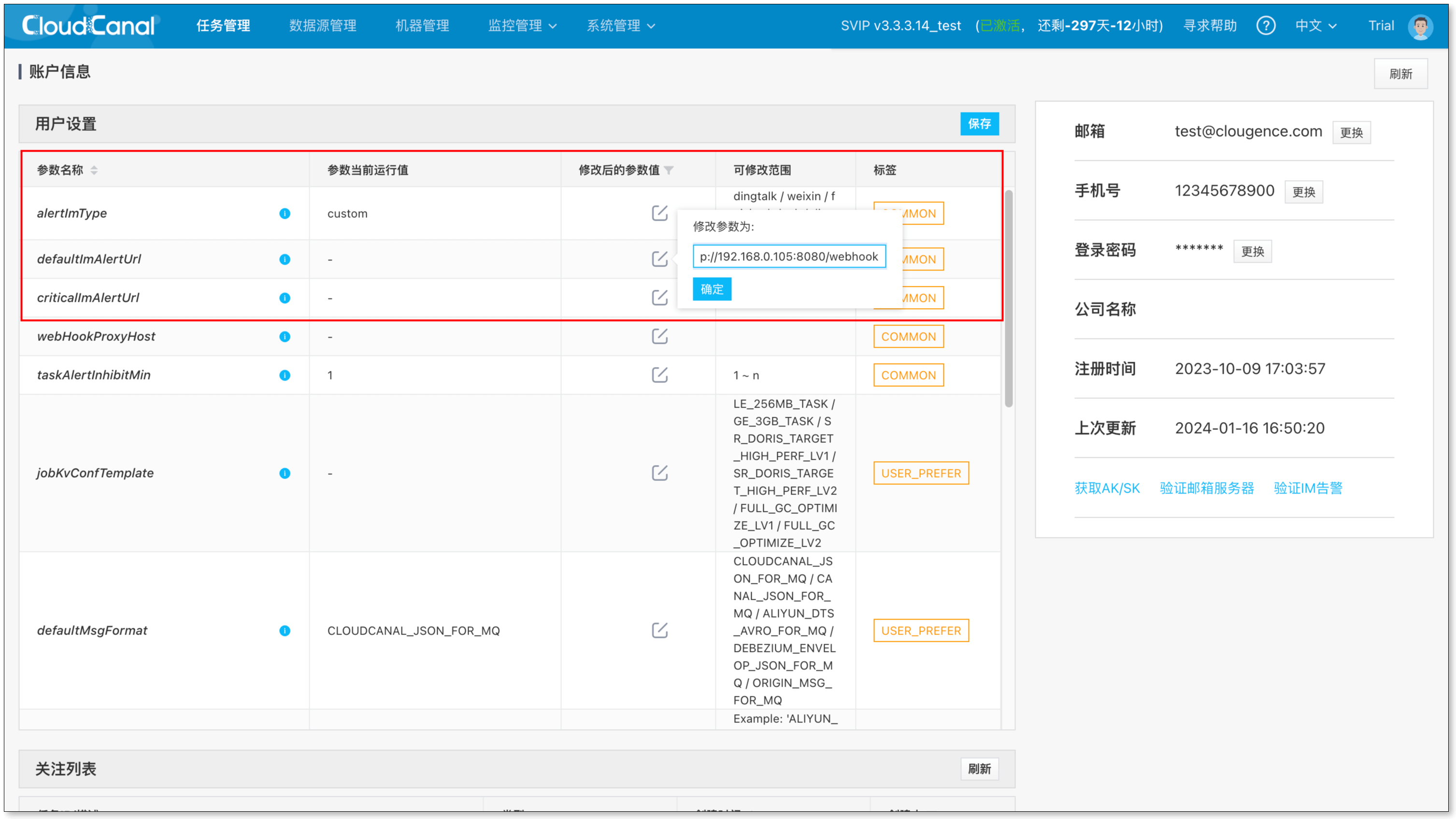Open filter on modified parameter value column
The image size is (1456, 819).
pyautogui.click(x=669, y=170)
